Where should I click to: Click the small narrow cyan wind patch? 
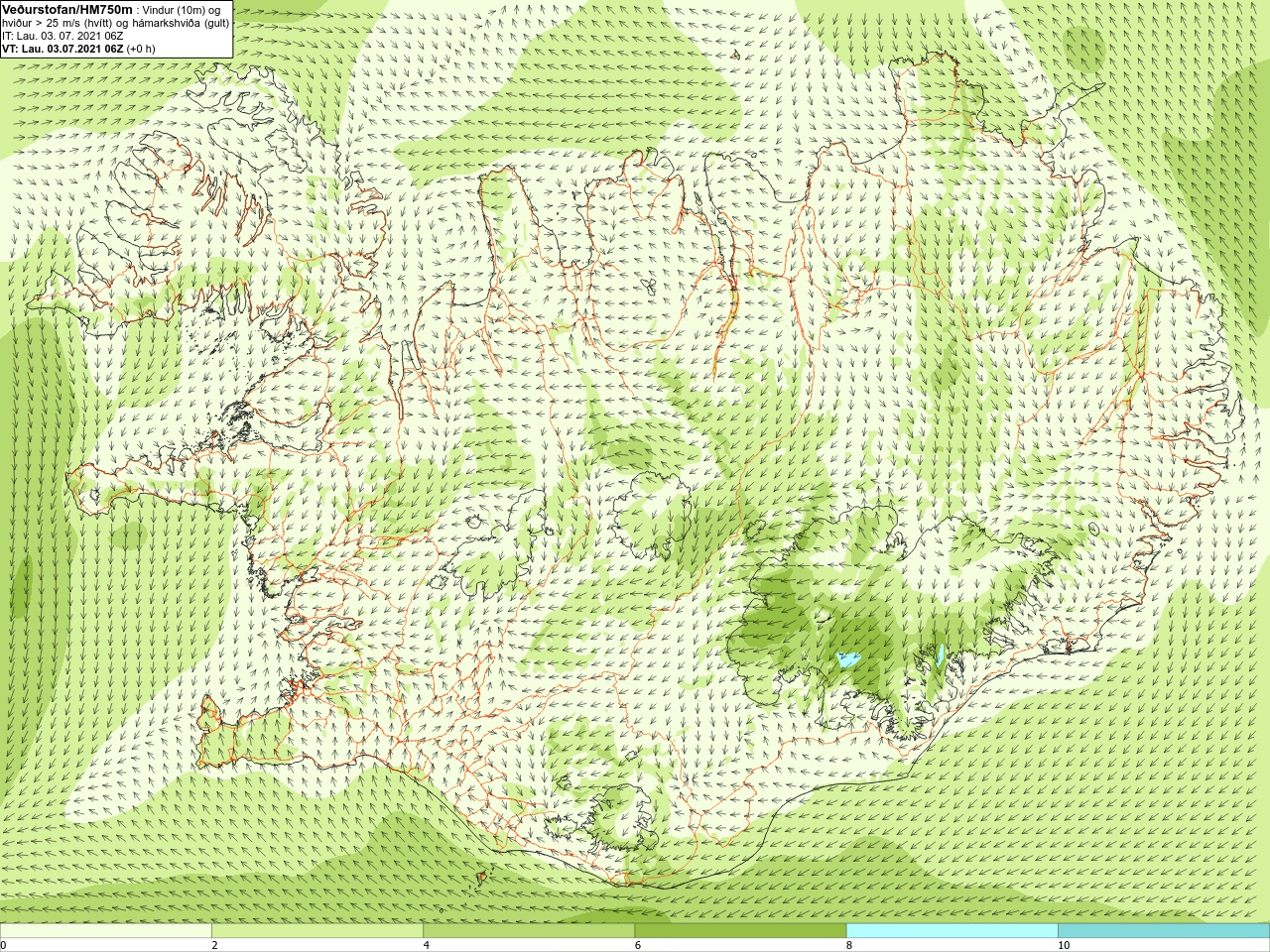click(x=940, y=654)
